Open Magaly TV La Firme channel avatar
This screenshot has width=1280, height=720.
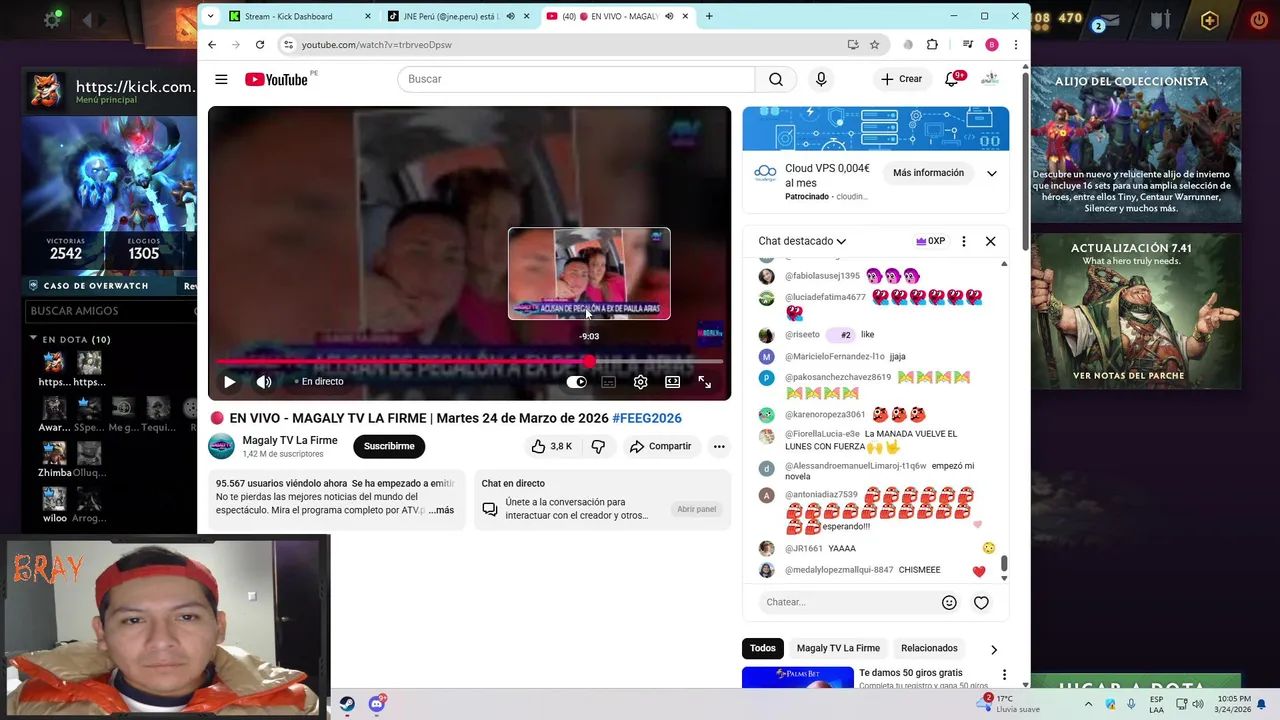(221, 446)
